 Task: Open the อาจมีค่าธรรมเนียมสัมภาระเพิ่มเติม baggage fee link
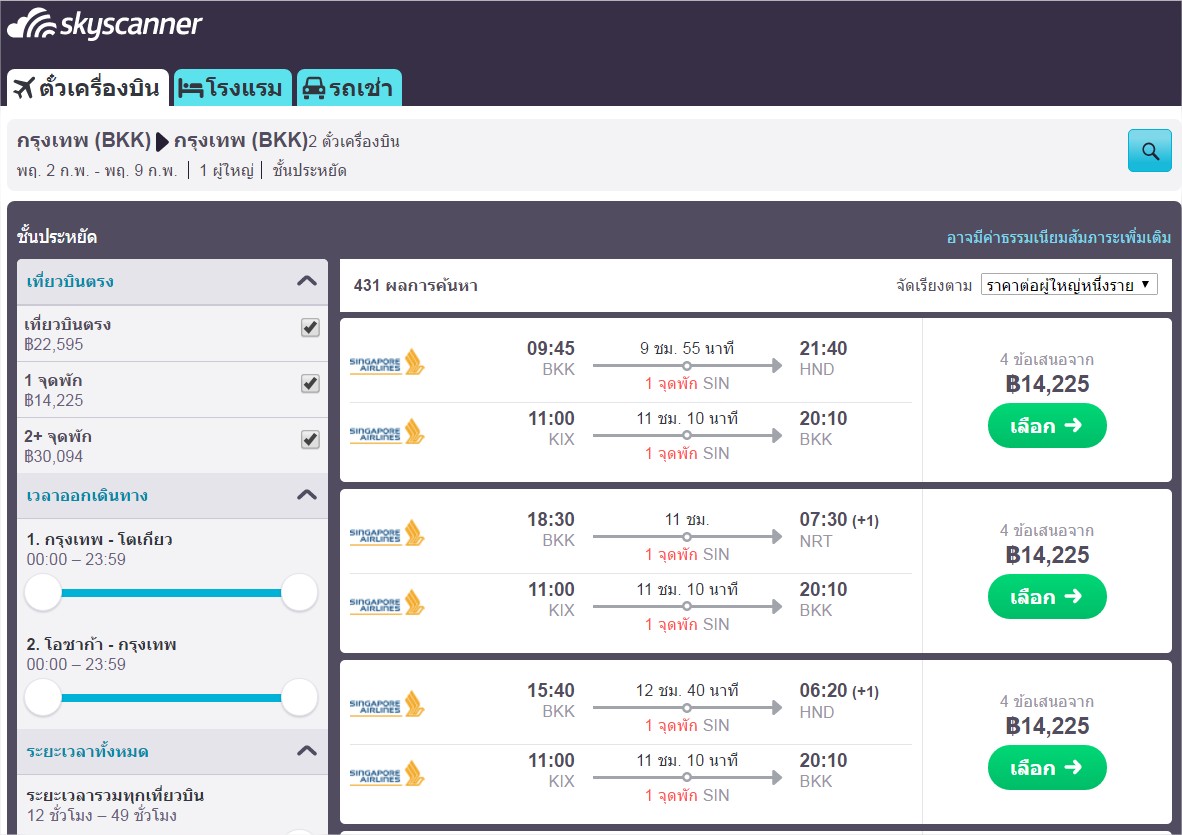1058,237
